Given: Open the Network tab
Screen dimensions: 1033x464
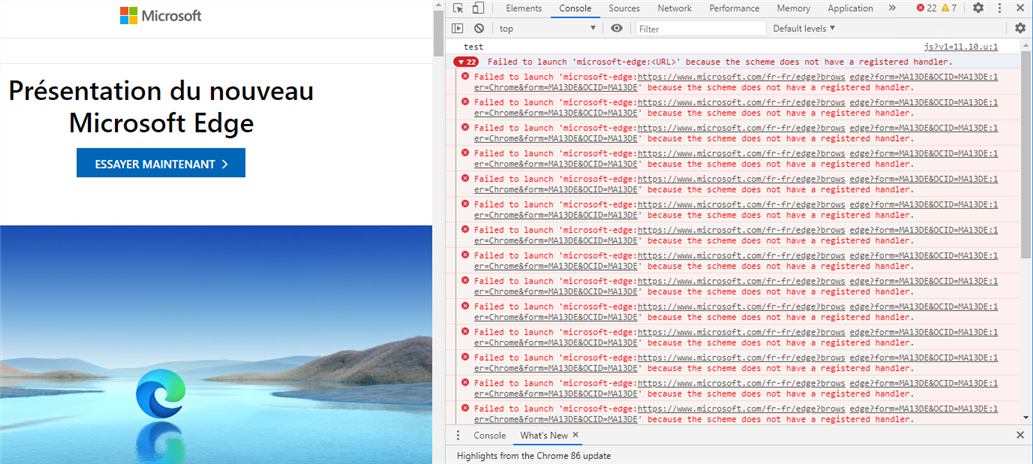Looking at the screenshot, I should click(x=675, y=9).
